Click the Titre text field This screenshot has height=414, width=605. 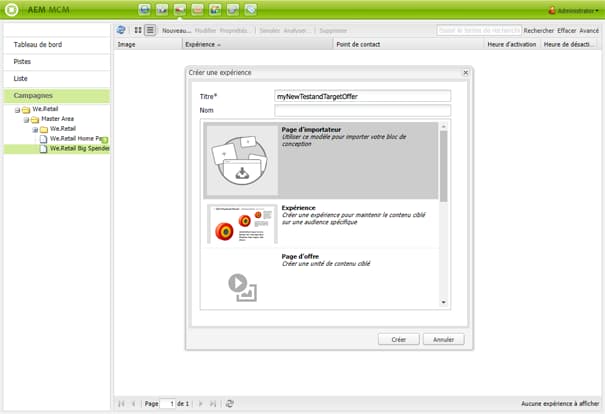[362, 96]
